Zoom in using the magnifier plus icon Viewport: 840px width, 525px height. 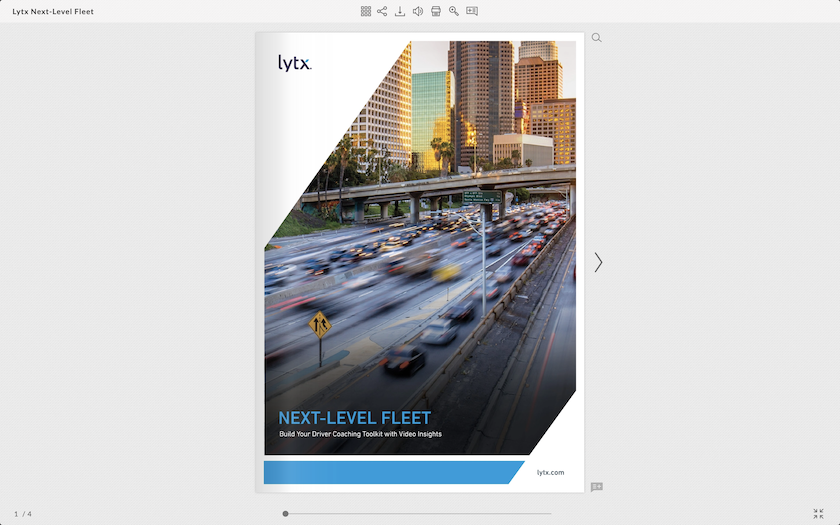pos(454,11)
